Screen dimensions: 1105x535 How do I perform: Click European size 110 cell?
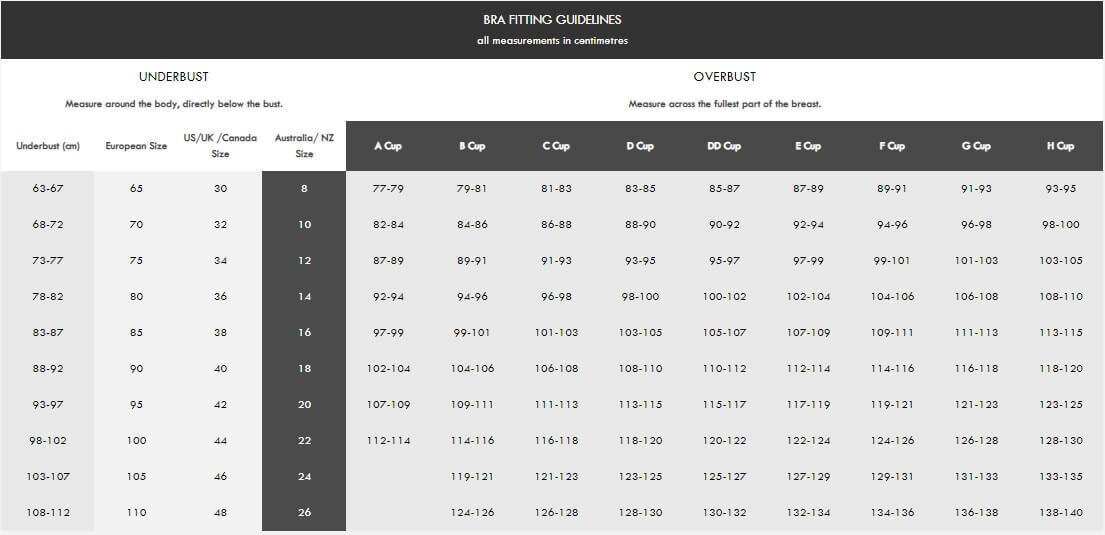click(x=136, y=513)
